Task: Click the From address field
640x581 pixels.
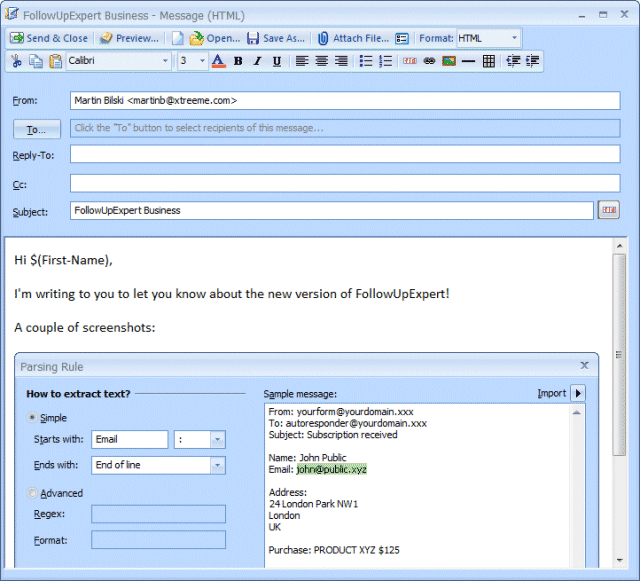Action: (x=345, y=100)
